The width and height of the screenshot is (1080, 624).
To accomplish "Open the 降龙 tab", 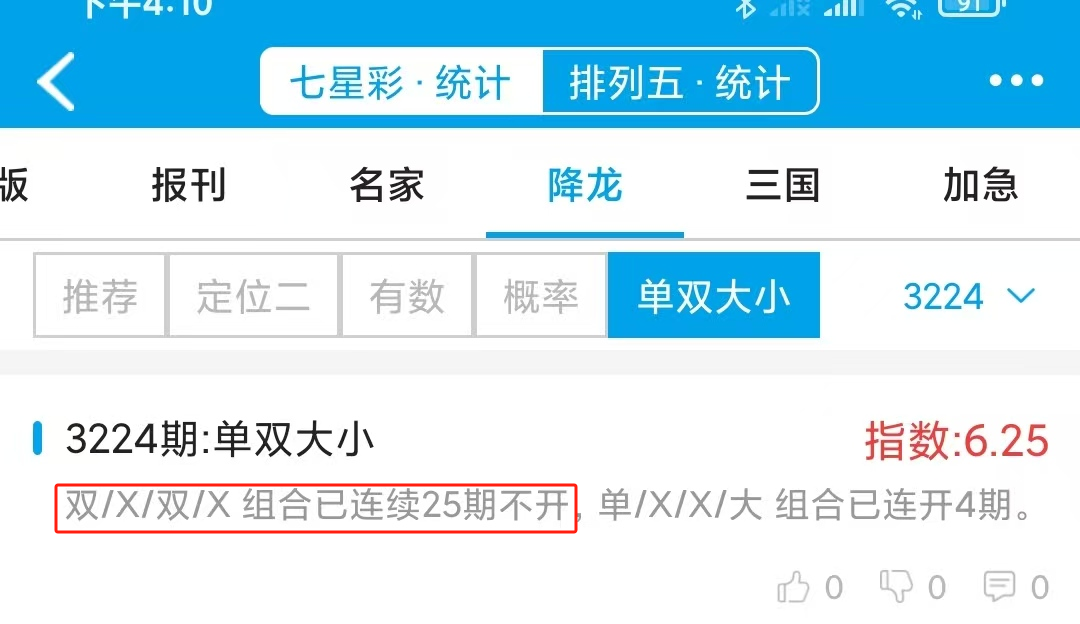I will [x=585, y=185].
